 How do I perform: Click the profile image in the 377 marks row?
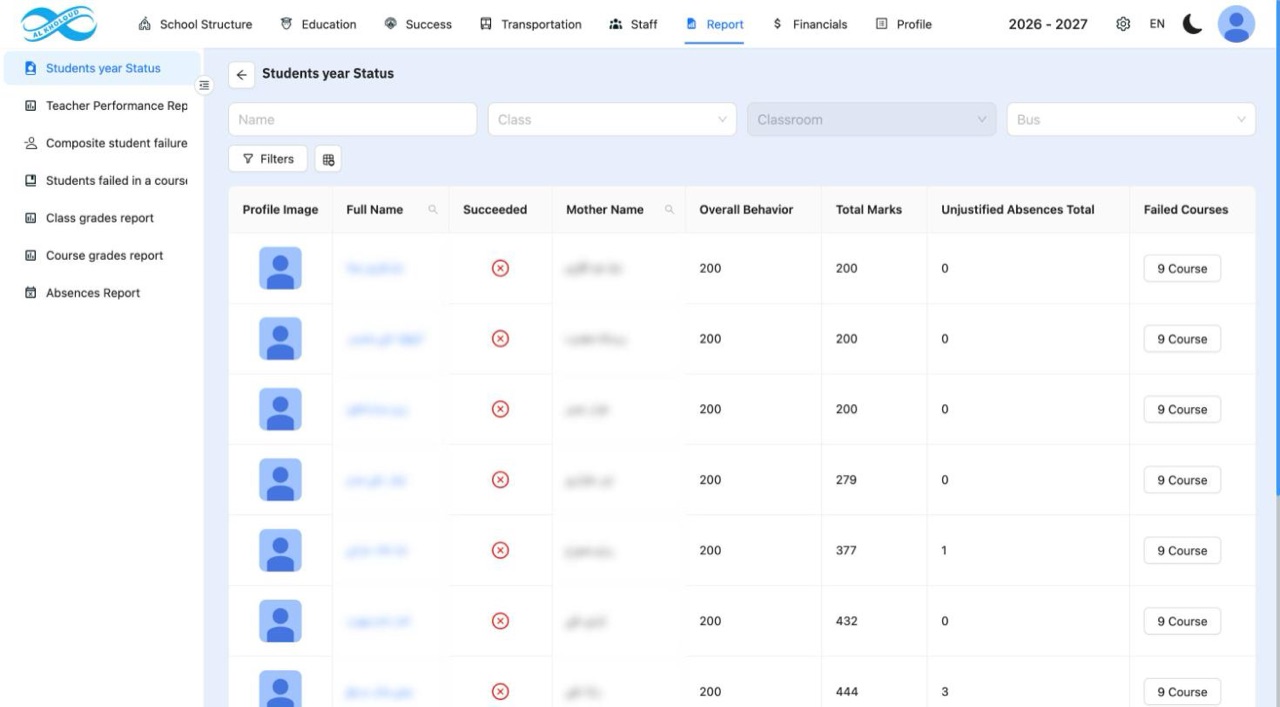click(280, 551)
